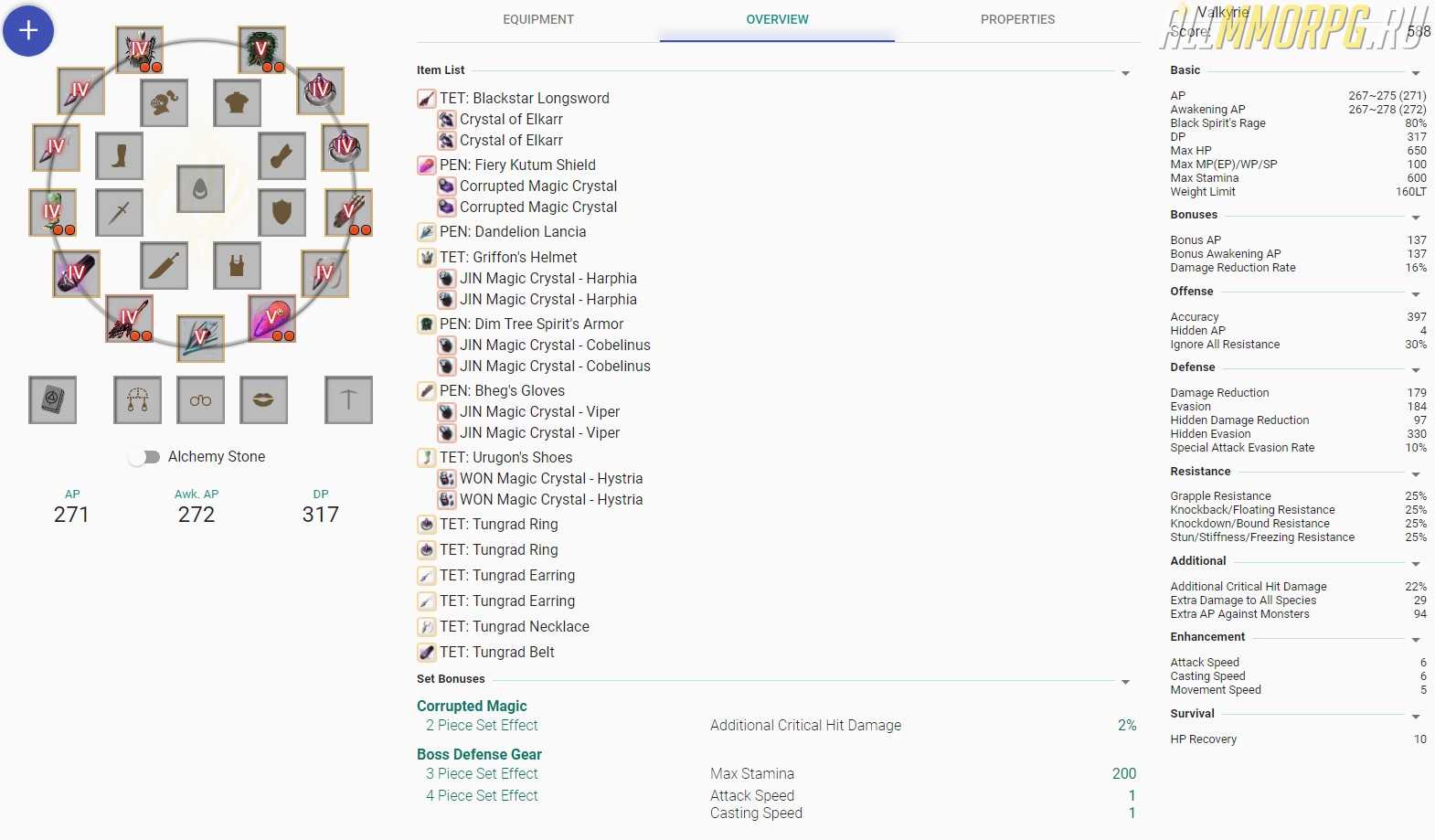Image resolution: width=1435 pixels, height=840 pixels.
Task: Open the Dandelion Lancia awakening weapon slot
Action: tap(201, 339)
